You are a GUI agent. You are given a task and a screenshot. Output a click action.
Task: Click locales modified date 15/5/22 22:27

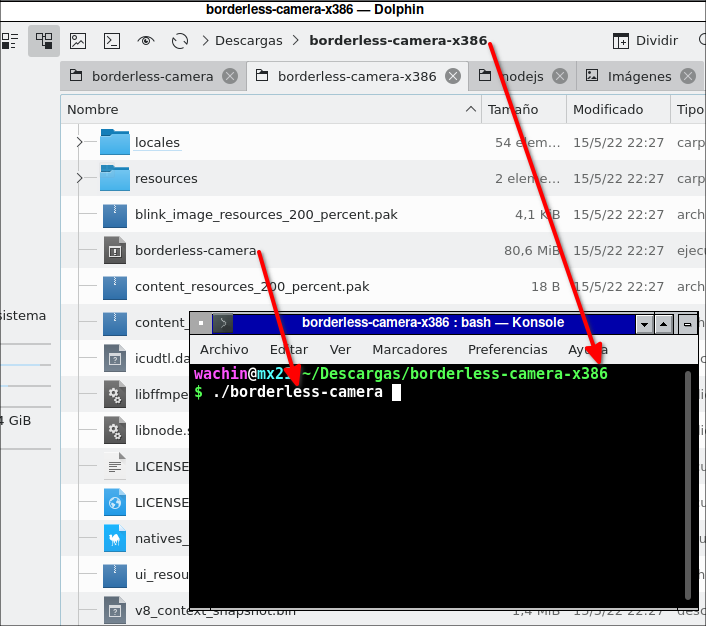[x=618, y=143]
